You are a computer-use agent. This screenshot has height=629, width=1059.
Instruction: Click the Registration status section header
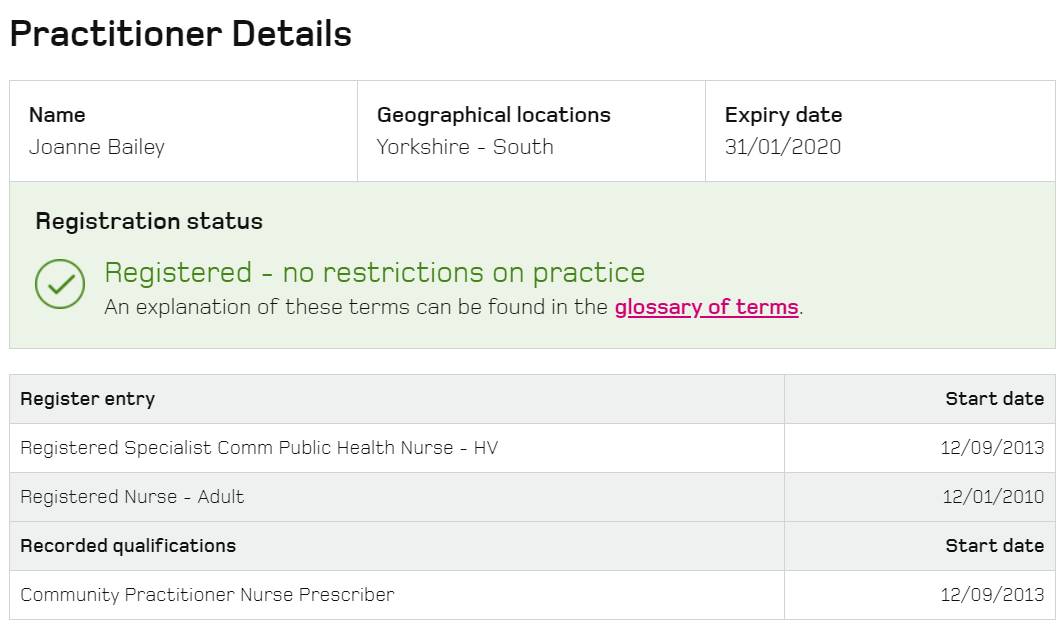pos(148,221)
